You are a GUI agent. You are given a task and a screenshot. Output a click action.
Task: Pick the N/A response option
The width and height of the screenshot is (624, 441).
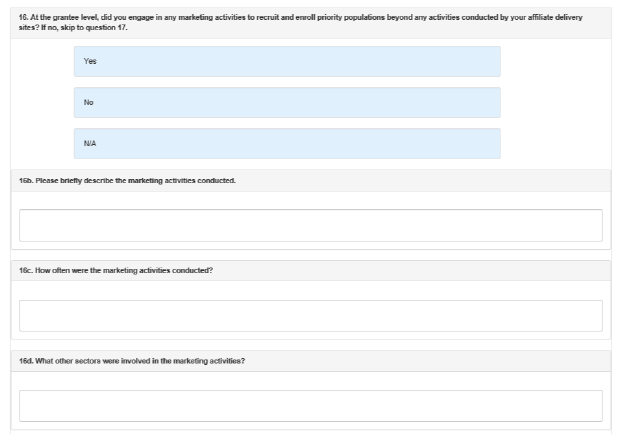(x=287, y=143)
